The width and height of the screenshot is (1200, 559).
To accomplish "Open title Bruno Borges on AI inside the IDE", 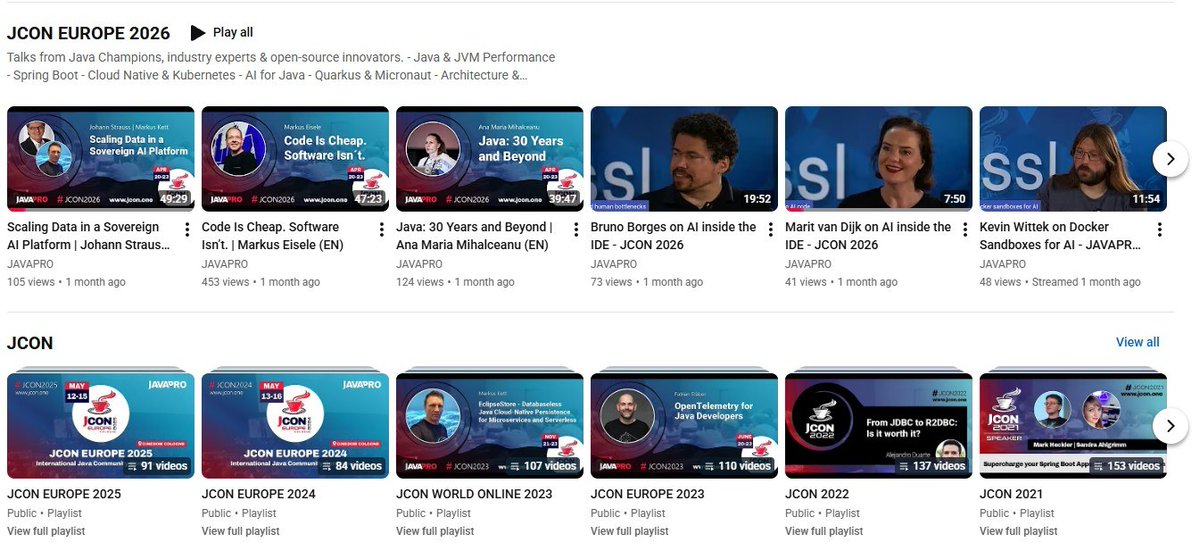I will [x=674, y=236].
